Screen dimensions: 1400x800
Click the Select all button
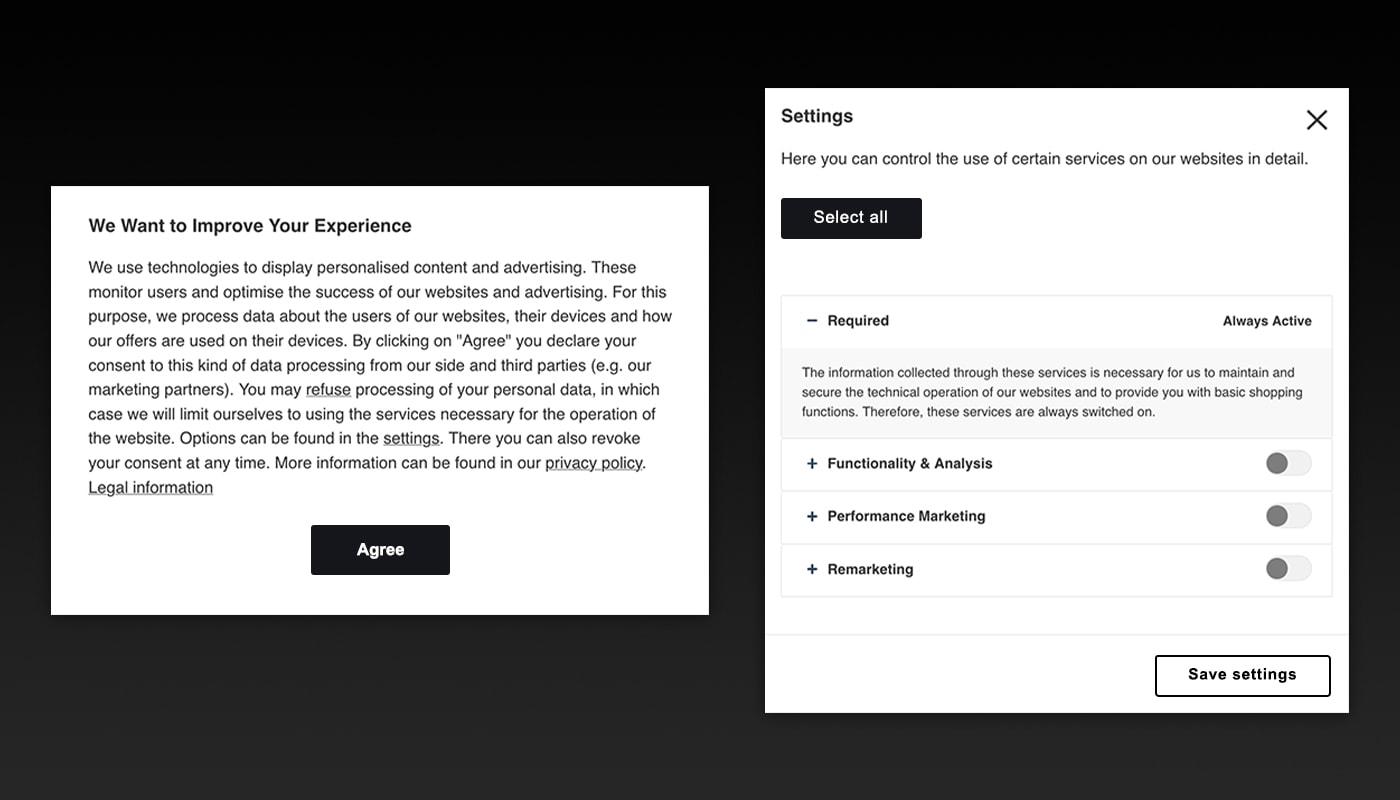[x=851, y=218]
